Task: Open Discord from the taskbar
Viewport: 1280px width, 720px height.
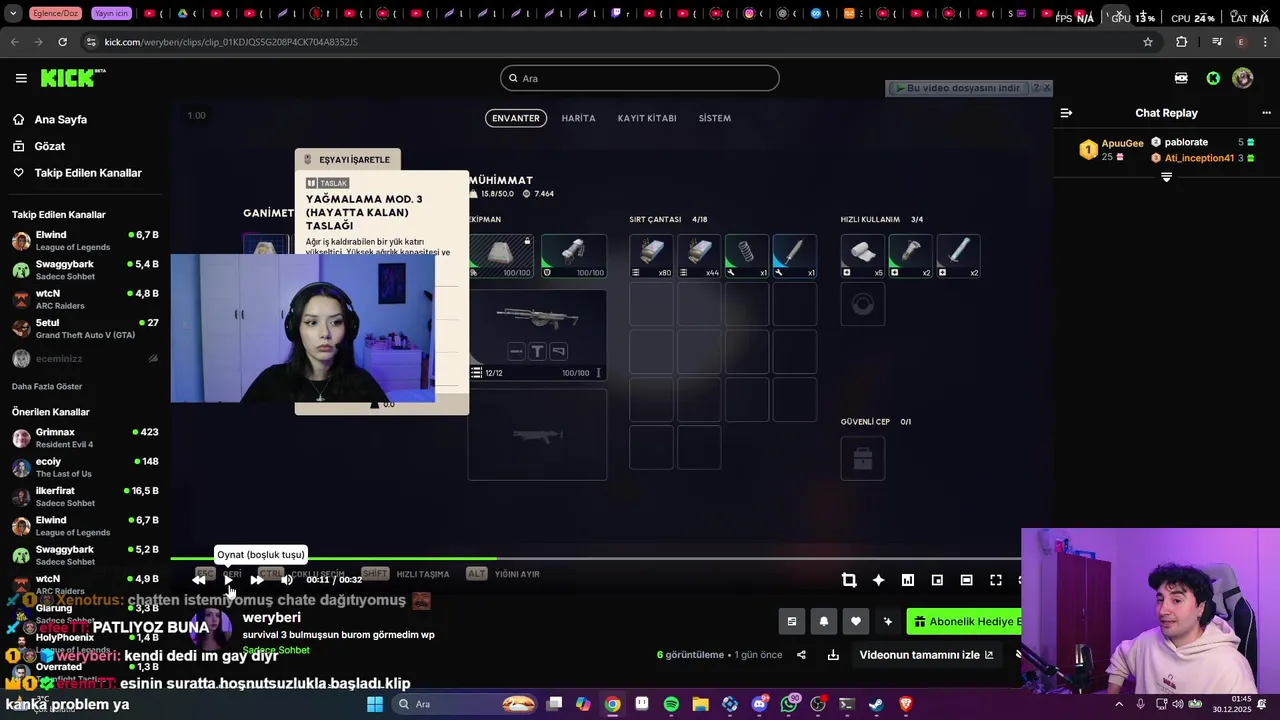Action: pos(759,704)
